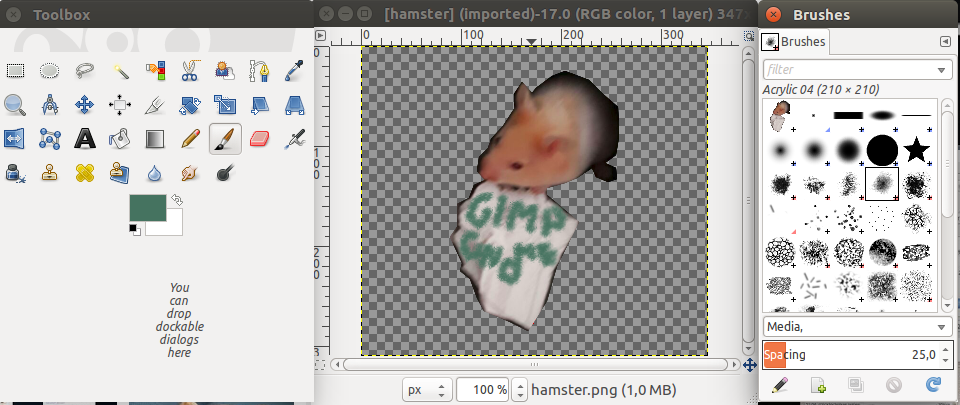Viewport: 960px width, 405px height.
Task: Select the active Paintbrush tool
Action: tap(225, 139)
